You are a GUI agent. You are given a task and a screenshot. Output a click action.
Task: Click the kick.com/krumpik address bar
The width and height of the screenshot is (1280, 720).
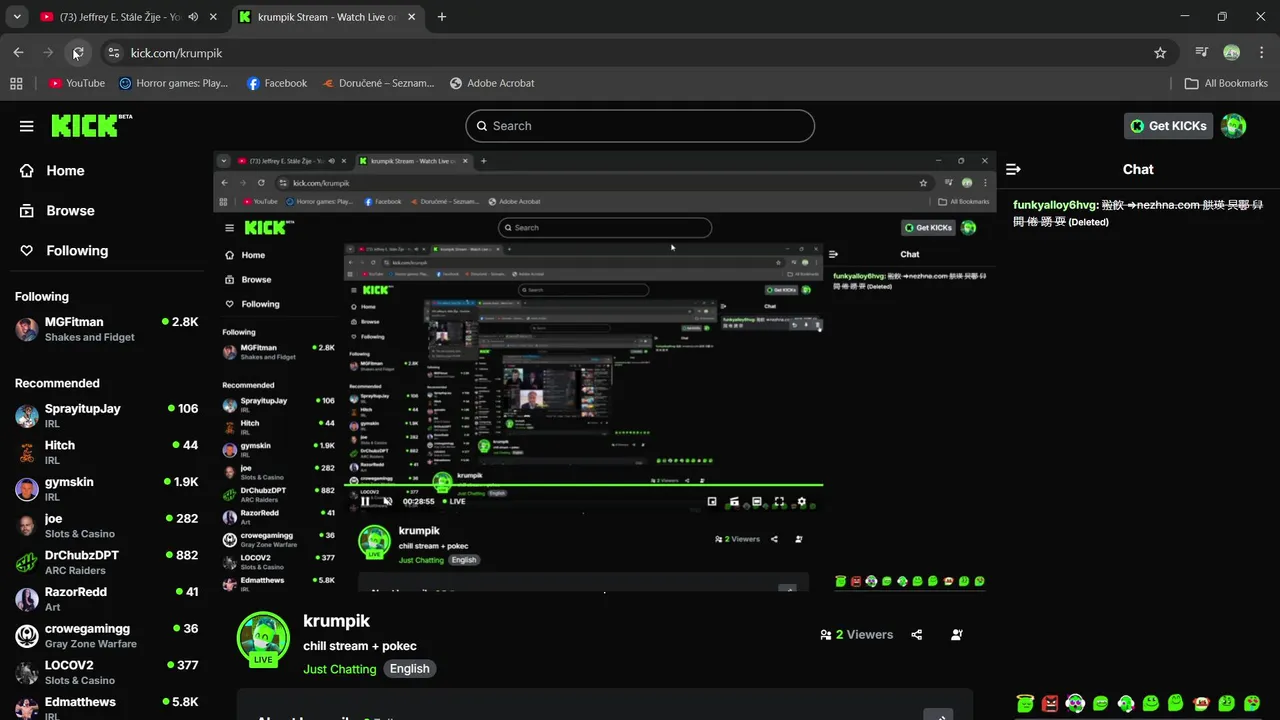(640, 53)
